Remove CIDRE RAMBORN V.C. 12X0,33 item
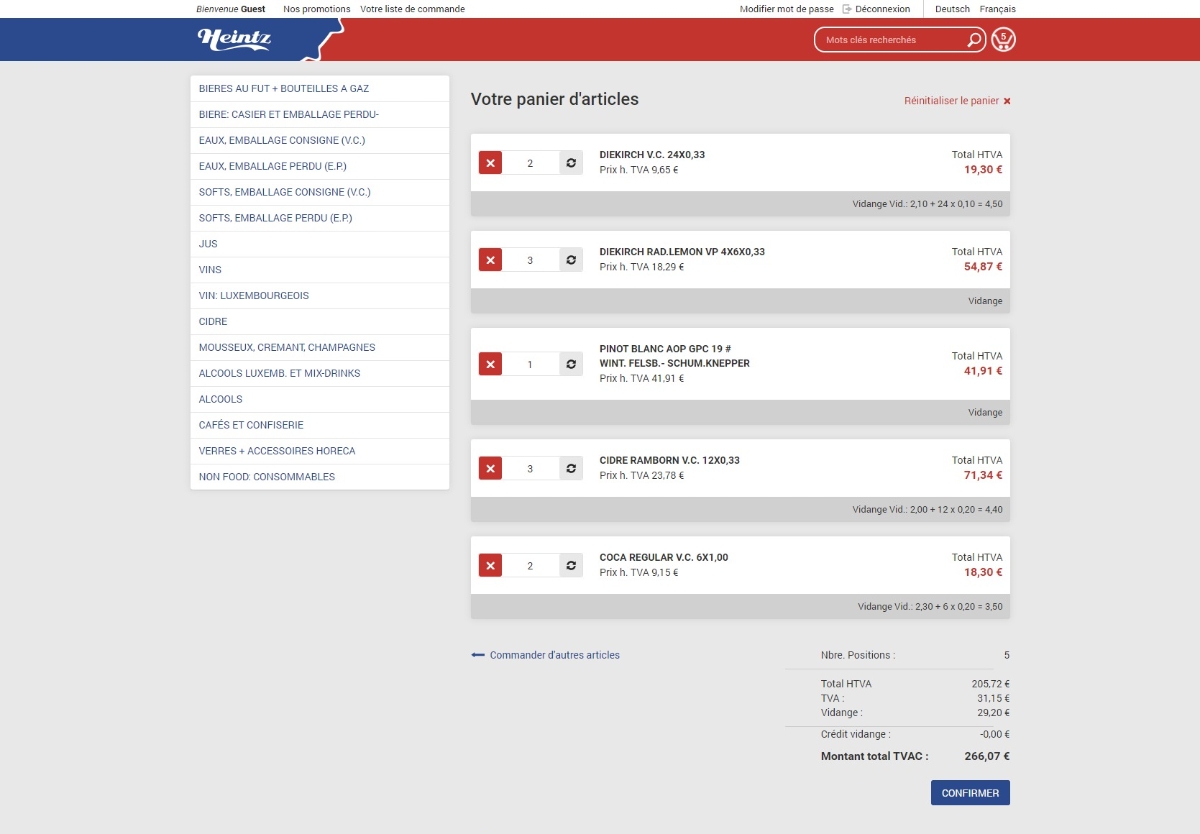 tap(490, 468)
